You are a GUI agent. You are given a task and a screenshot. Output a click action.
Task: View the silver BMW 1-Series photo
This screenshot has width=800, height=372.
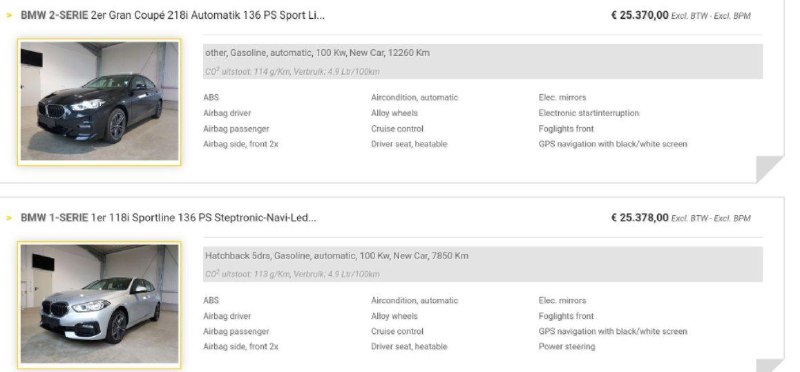(99, 304)
